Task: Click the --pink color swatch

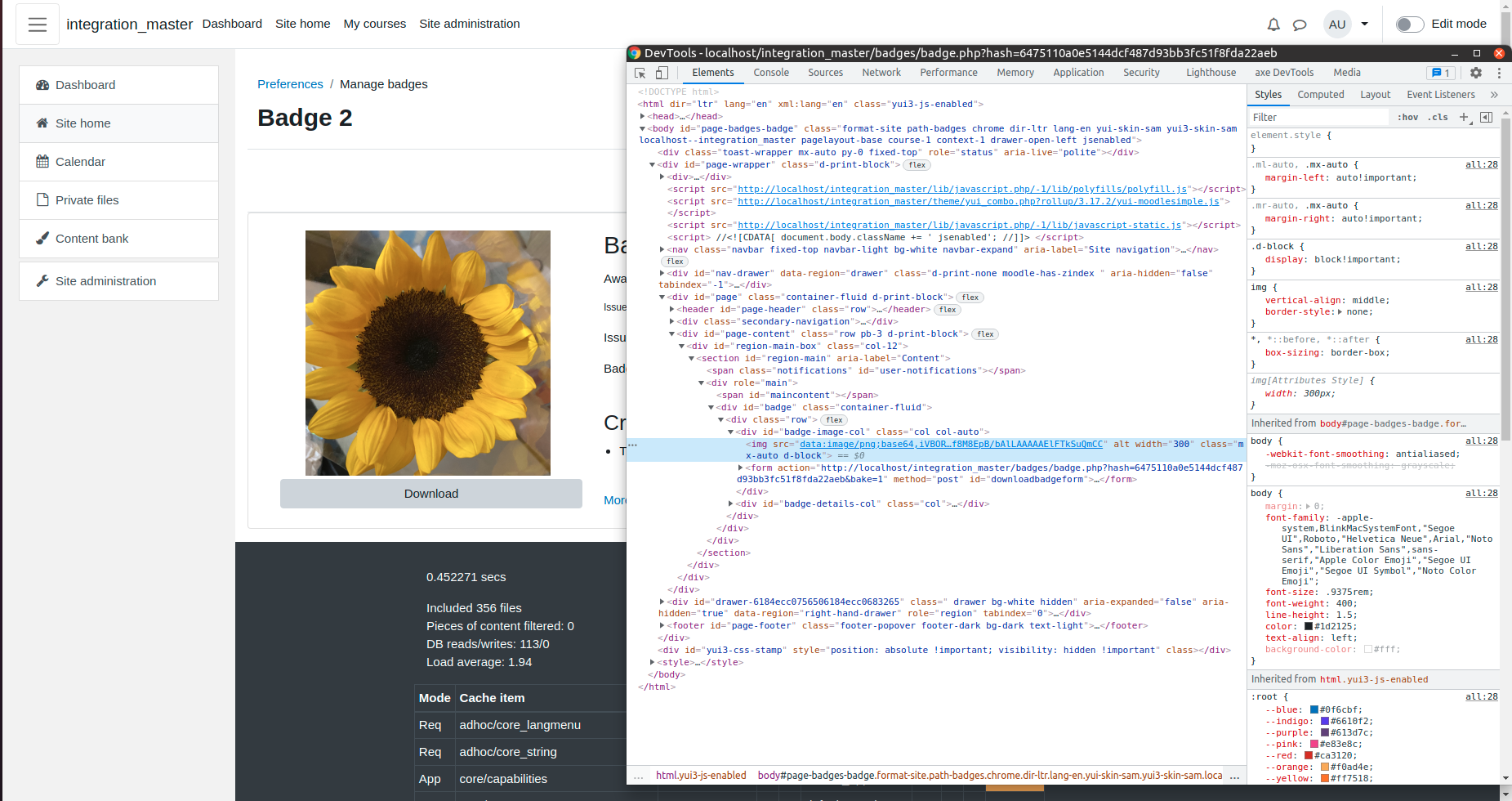Action: click(1314, 745)
